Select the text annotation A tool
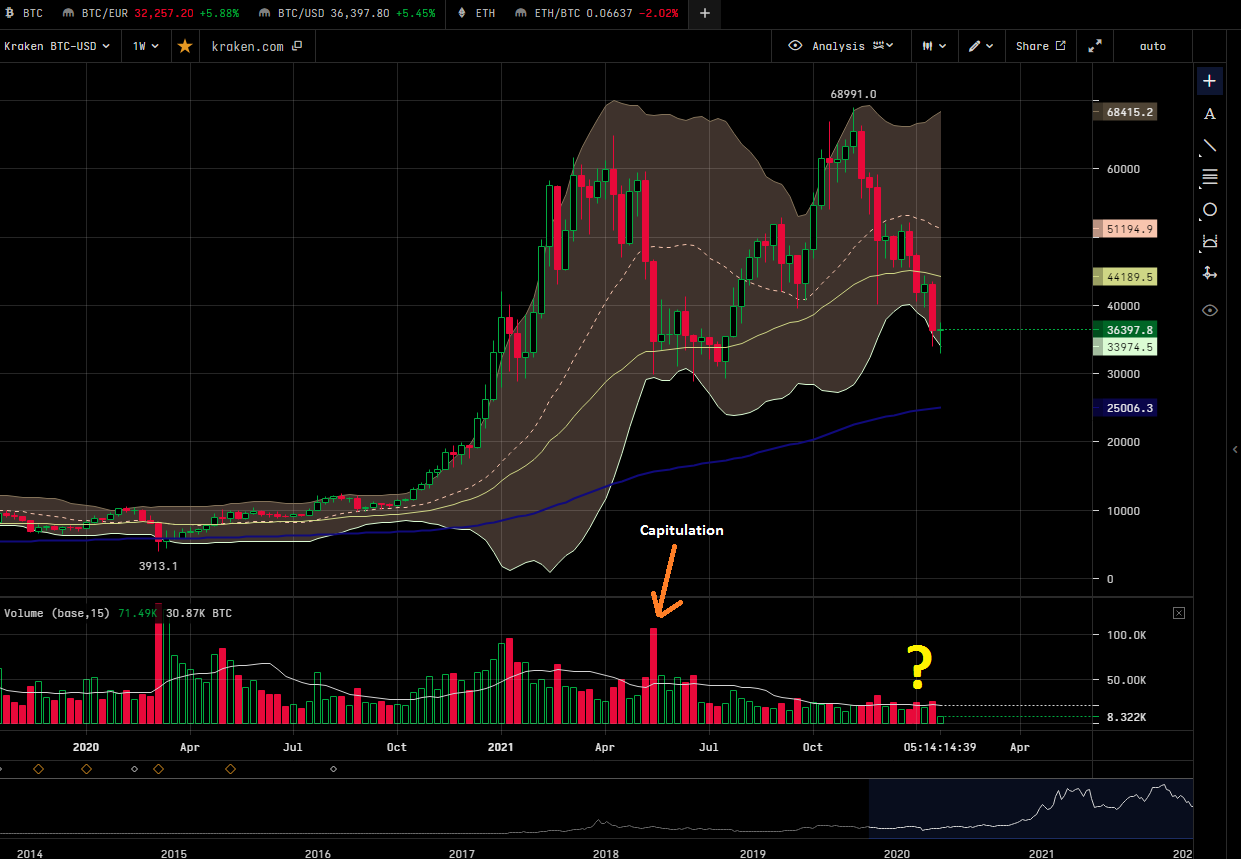This screenshot has width=1241, height=859. point(1210,114)
